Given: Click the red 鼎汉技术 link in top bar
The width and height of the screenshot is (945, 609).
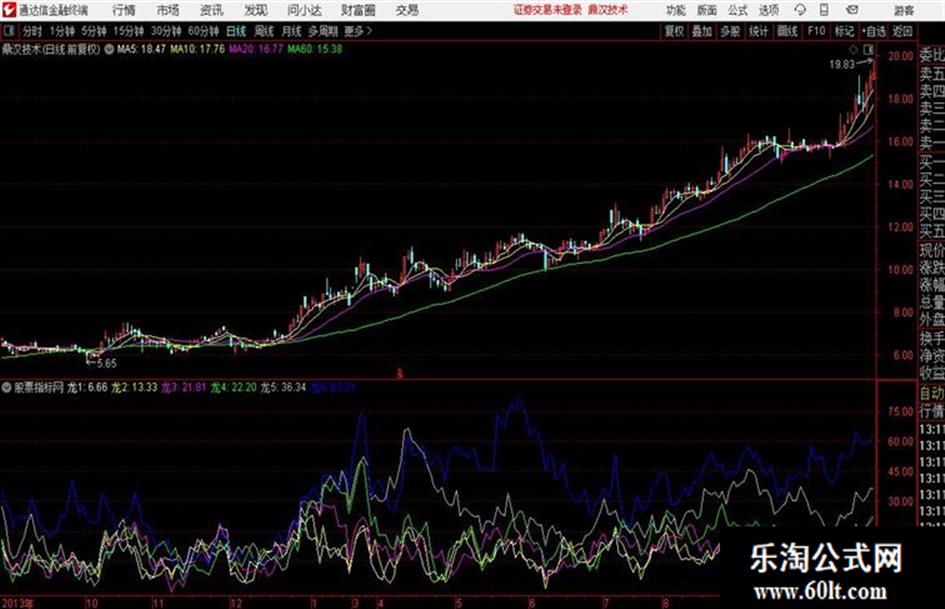Looking at the screenshot, I should (608, 10).
